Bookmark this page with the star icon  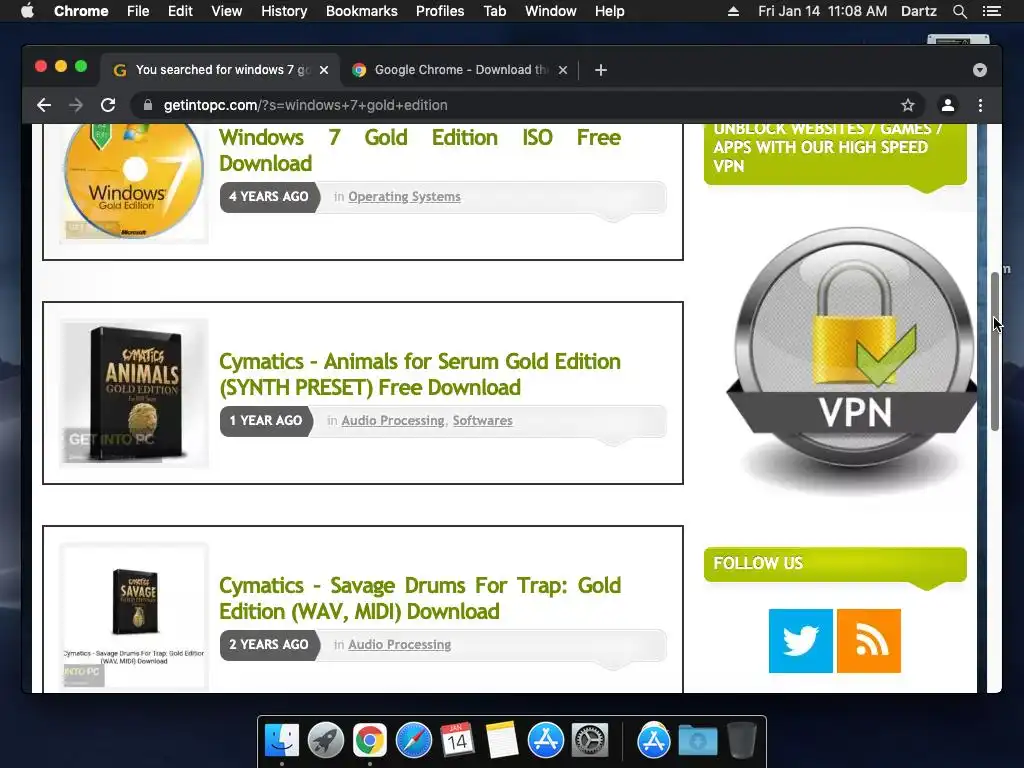point(908,105)
